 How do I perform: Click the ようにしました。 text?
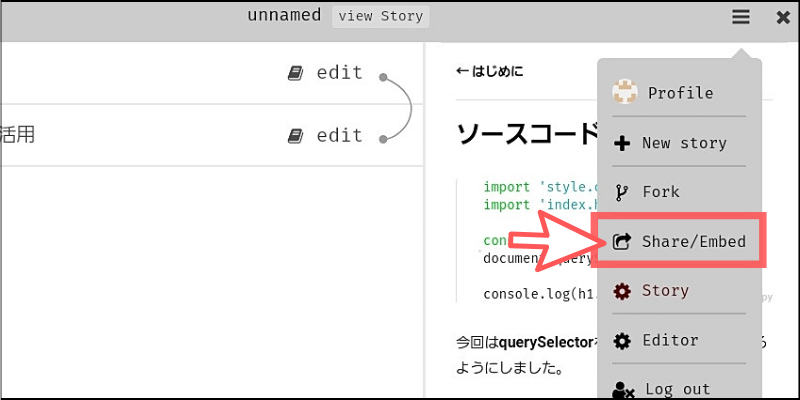[x=510, y=368]
